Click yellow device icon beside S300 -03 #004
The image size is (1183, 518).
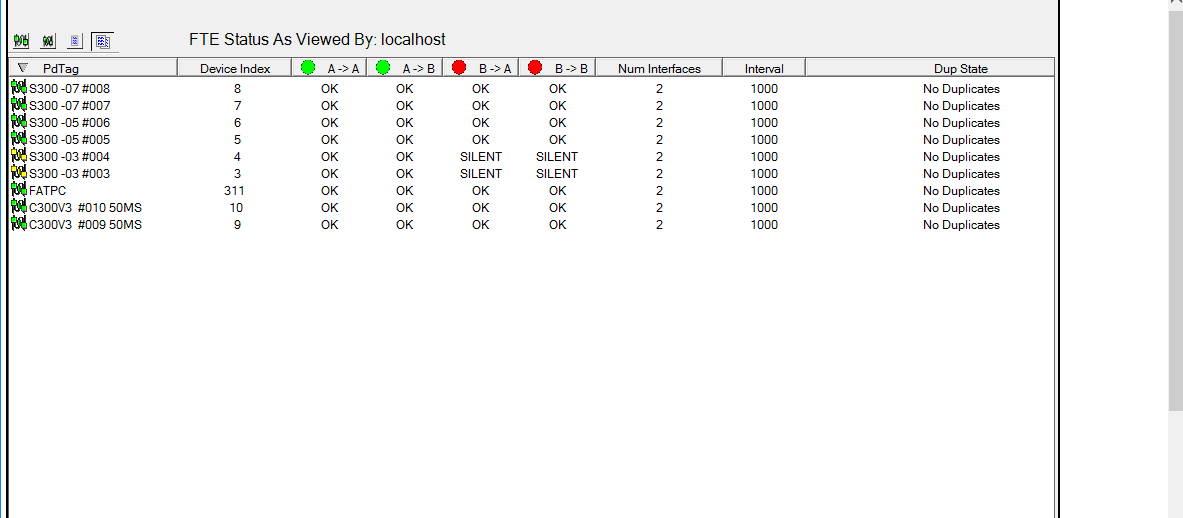click(x=19, y=156)
